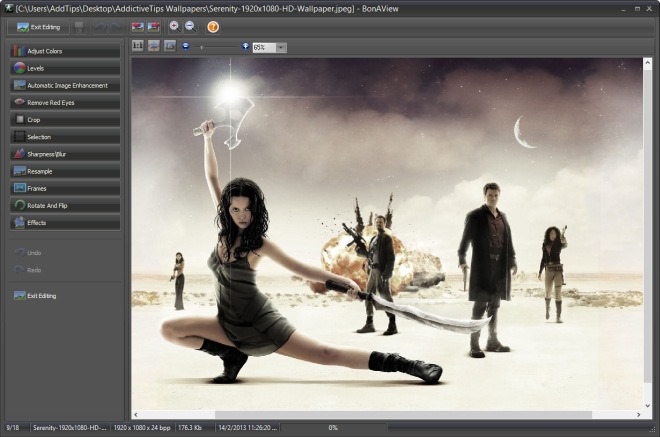Open the Resample tool

coord(65,171)
